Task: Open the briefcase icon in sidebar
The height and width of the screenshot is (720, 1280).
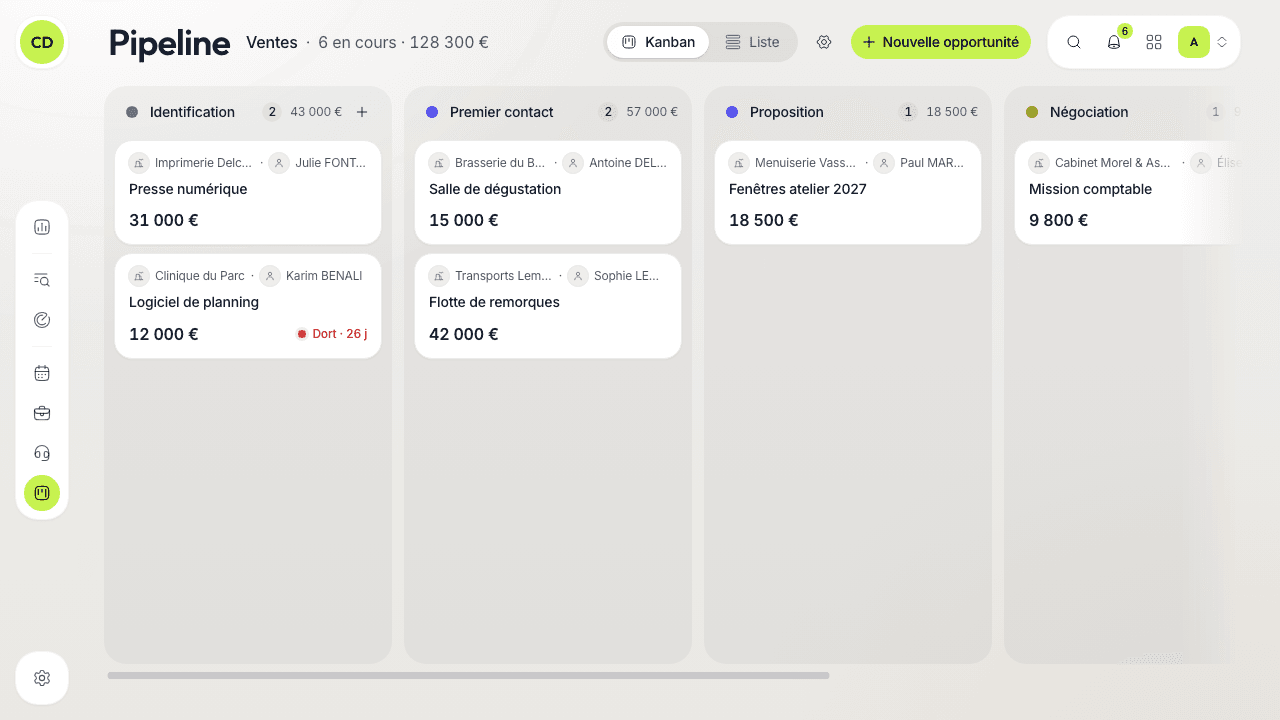Action: (x=42, y=413)
